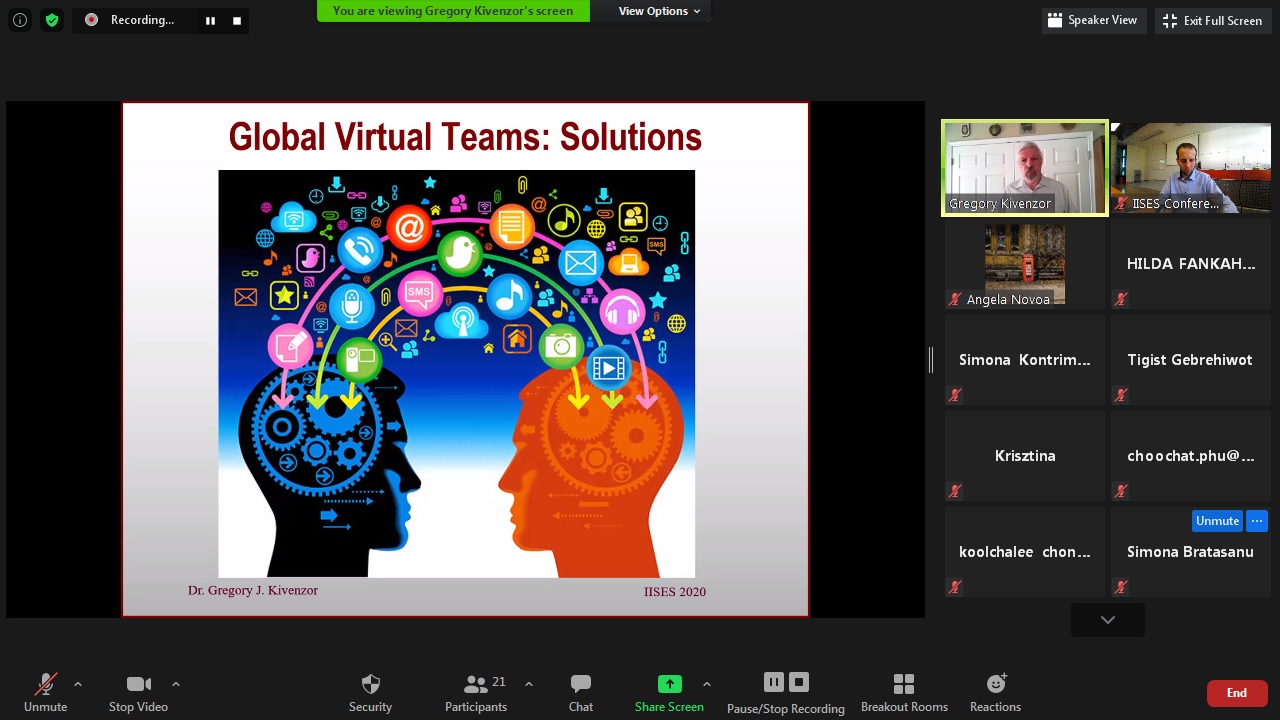Click the muted mic icon on Simona Kontrim tile
The width and height of the screenshot is (1280, 720).
[x=955, y=395]
